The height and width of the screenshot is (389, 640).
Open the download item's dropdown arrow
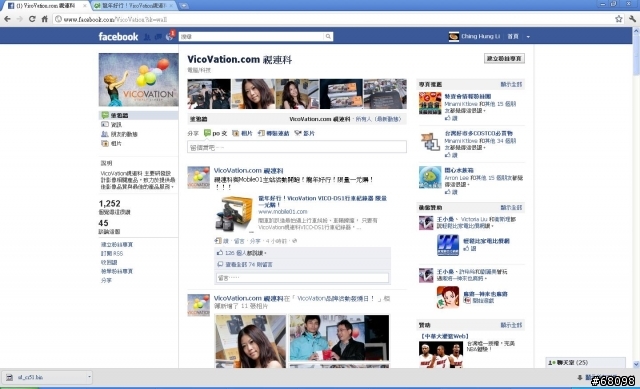point(89,377)
